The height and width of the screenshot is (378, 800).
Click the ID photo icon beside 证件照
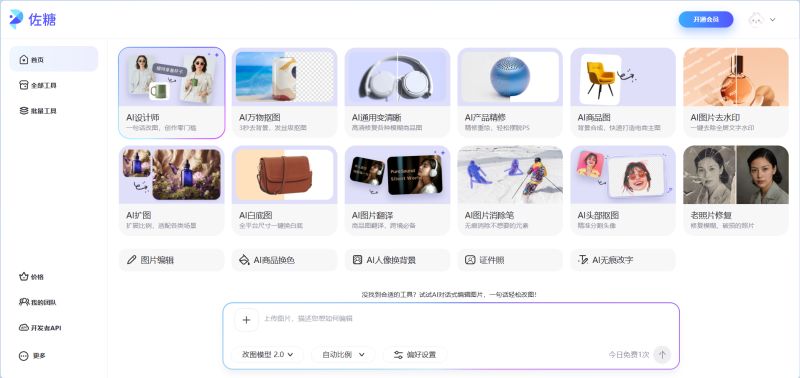pyautogui.click(x=470, y=260)
